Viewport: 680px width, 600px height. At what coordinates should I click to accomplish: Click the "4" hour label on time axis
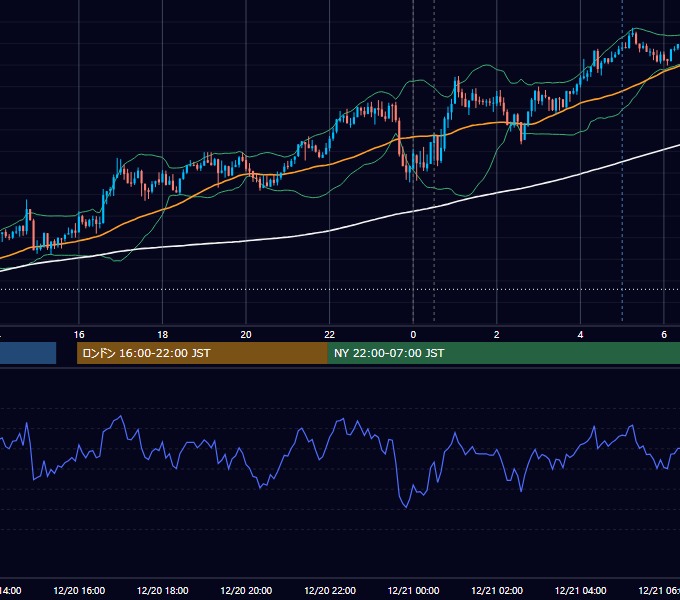[x=580, y=334]
